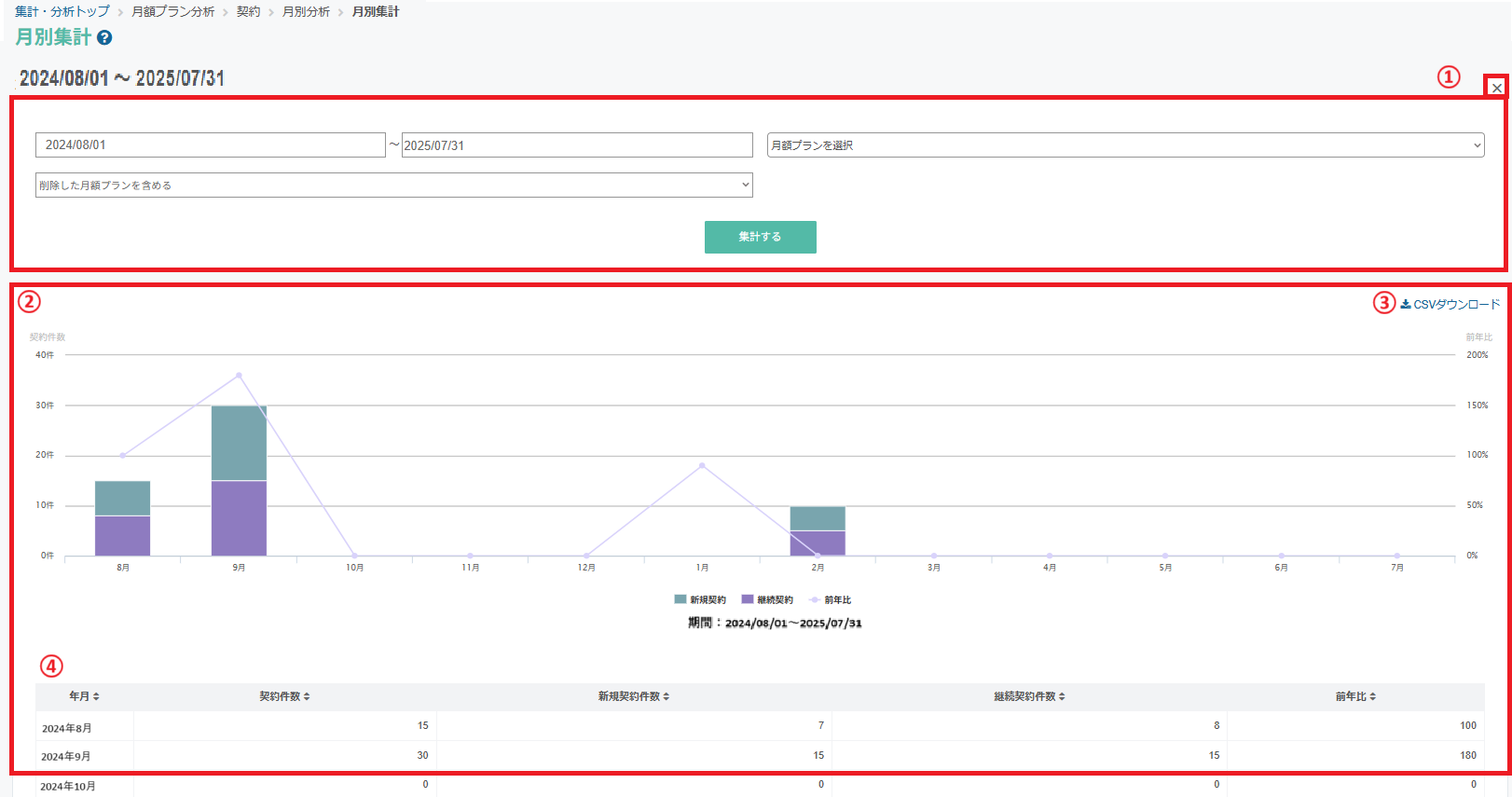Toggle 継続契約 series in chart legend
Viewport: 1512px width, 797px height.
coord(767,599)
